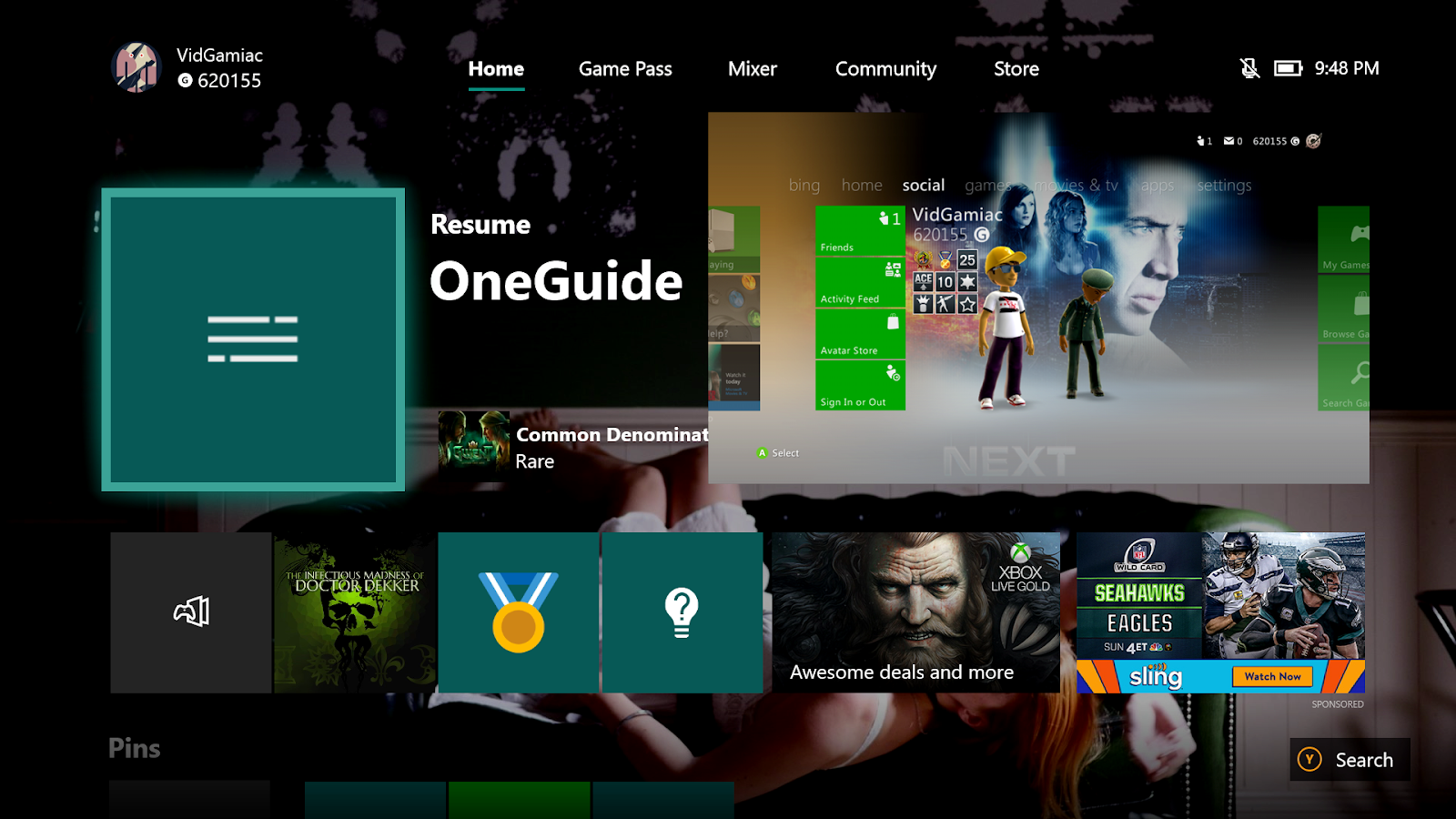Click the A Select prompt in the preview

pos(778,453)
